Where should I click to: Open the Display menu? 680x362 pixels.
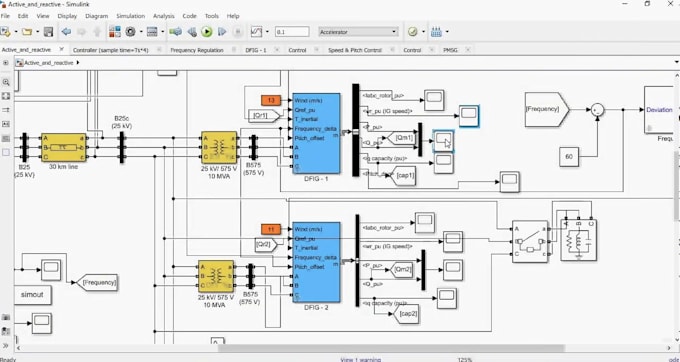tap(67, 16)
